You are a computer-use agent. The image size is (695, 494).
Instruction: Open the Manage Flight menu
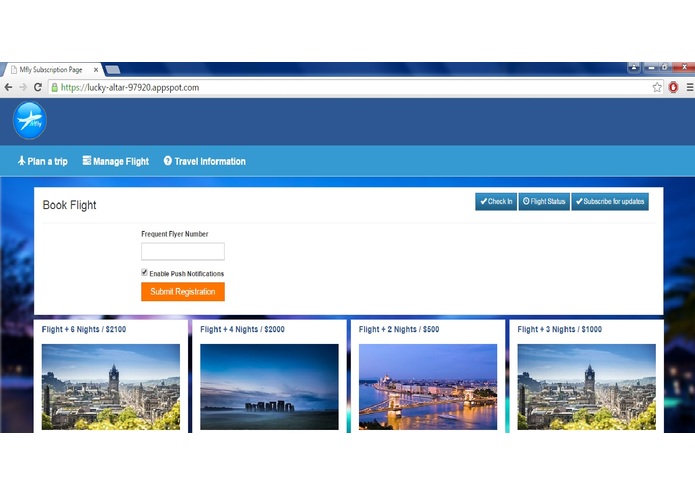pos(116,161)
